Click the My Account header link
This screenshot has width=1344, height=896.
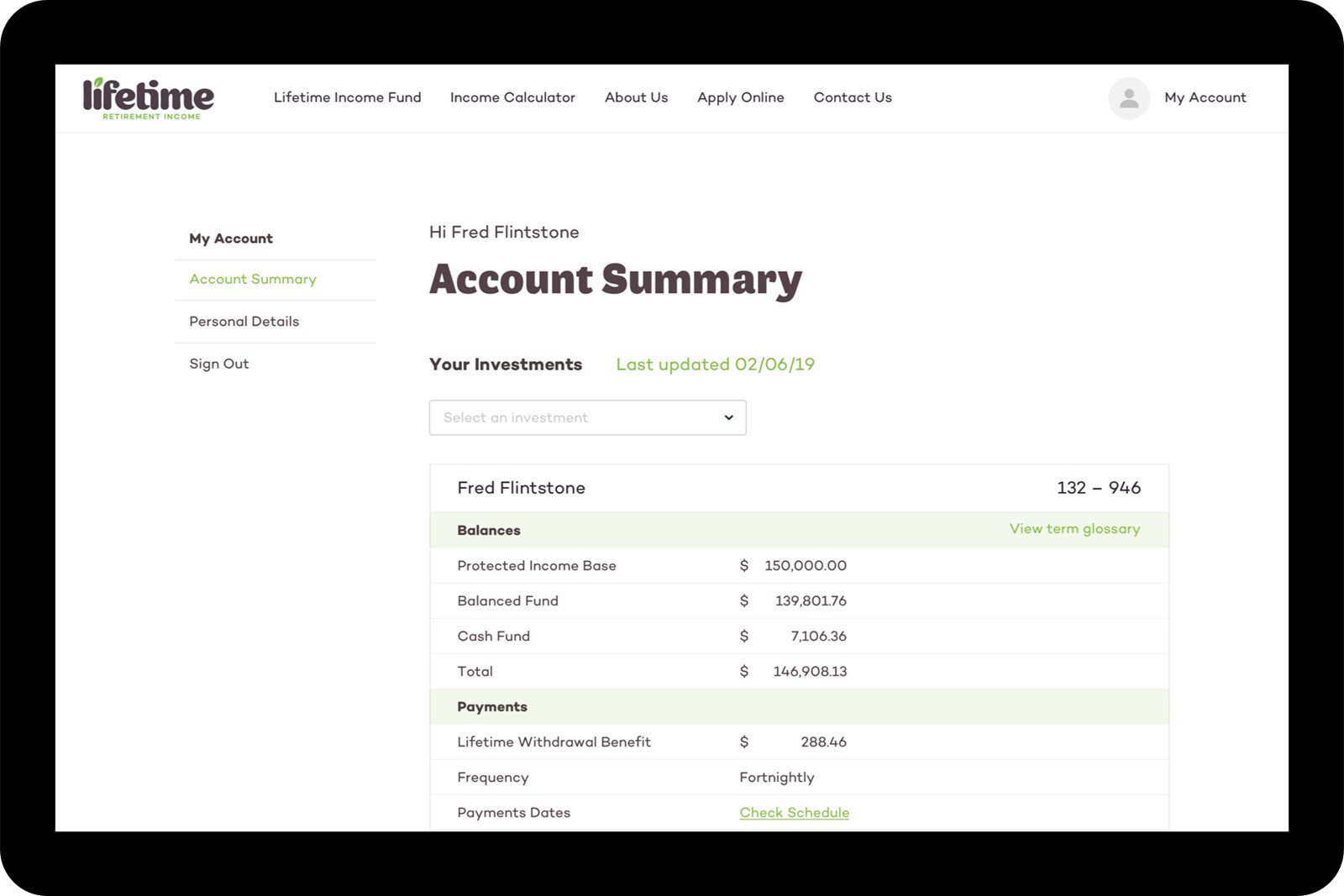tap(1205, 97)
